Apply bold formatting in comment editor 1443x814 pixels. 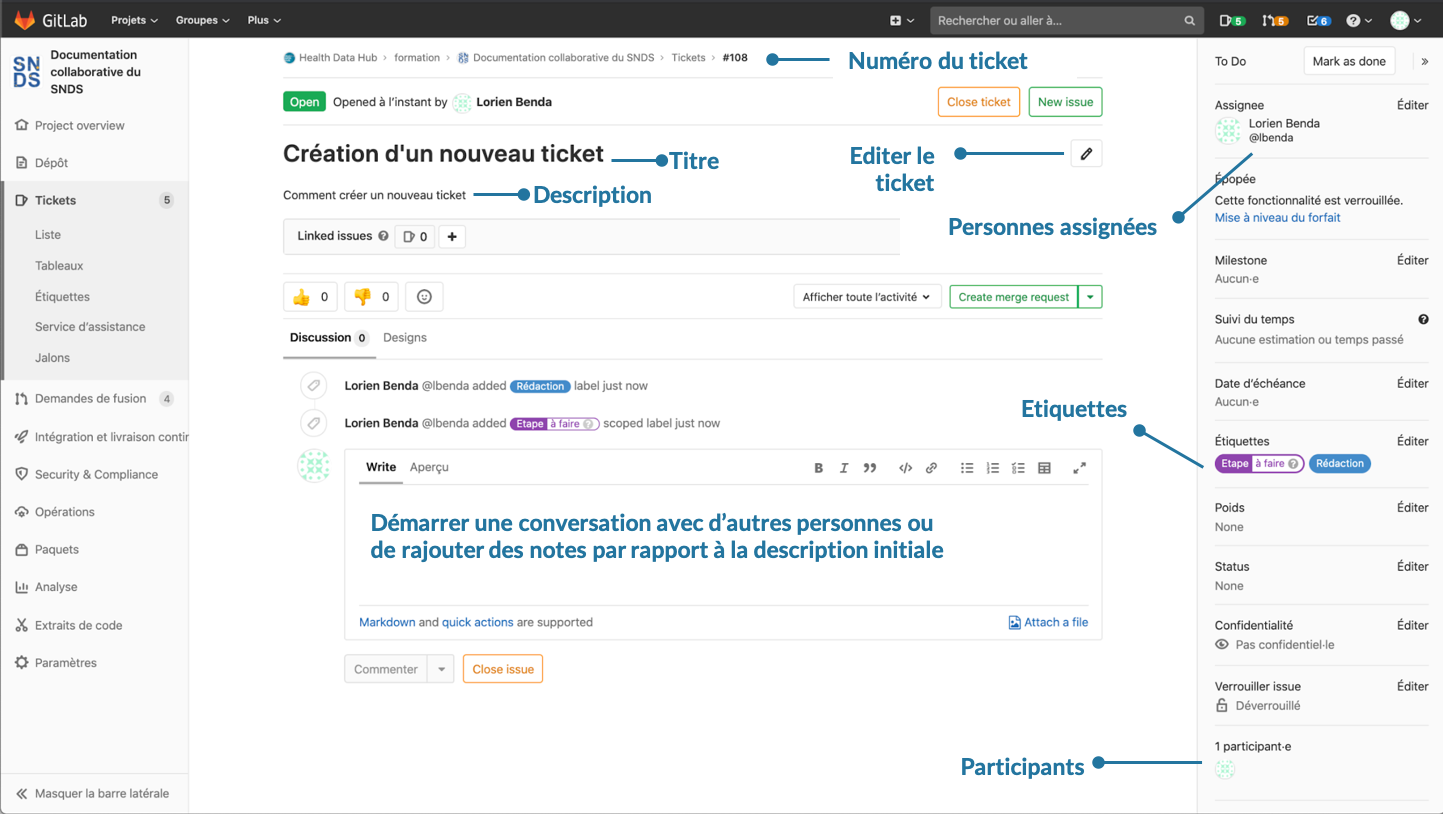pos(818,468)
